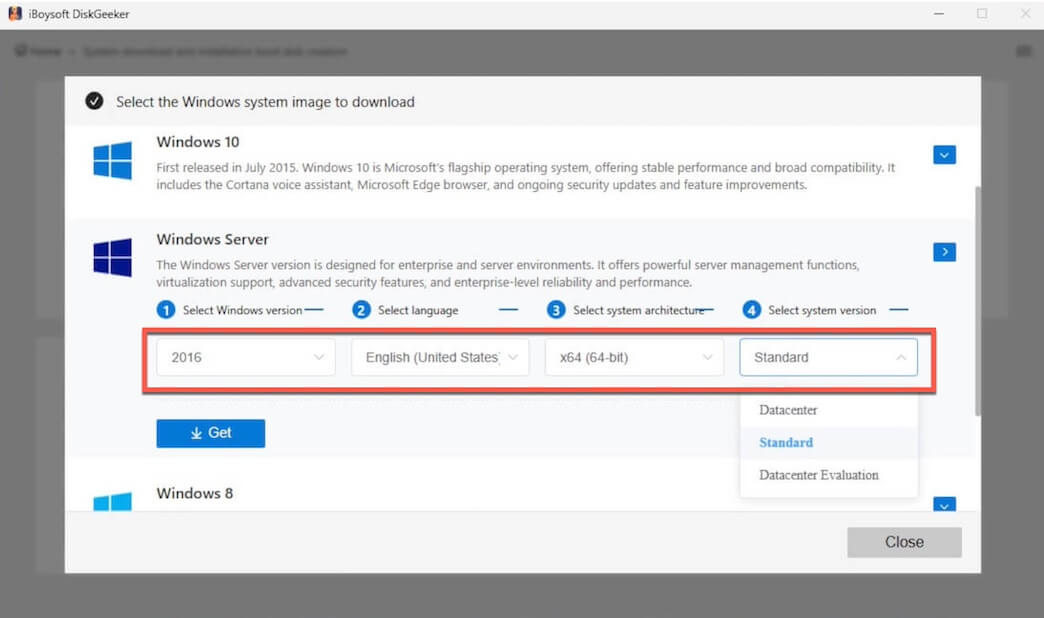Minimize the iBoysoft DiskGeeker window
Screen dimensions: 1044x618
939,13
